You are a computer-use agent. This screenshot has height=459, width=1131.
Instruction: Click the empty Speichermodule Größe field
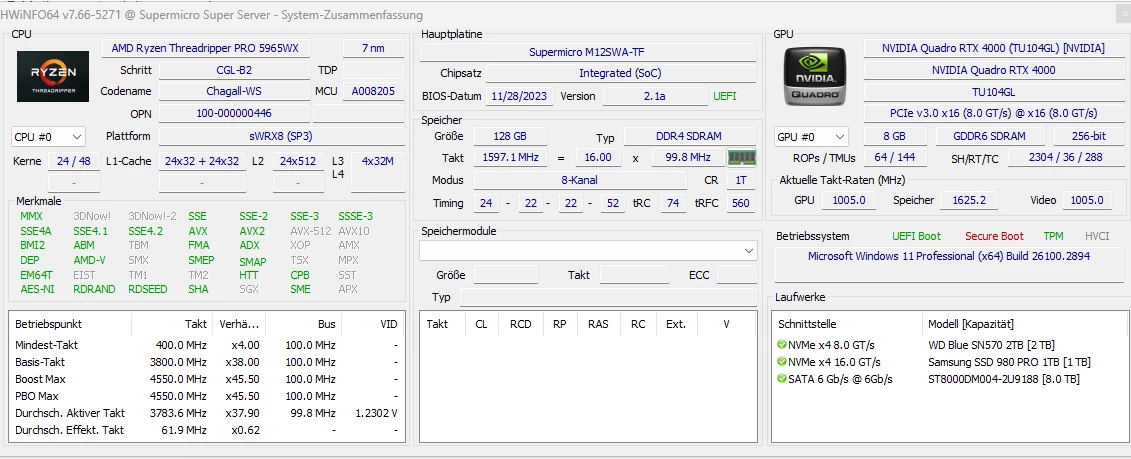506,275
